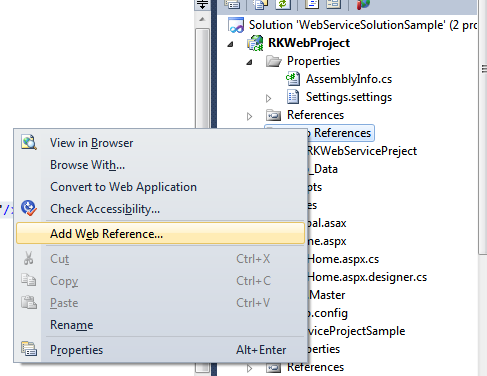Collapse the Properties folder node
The height and width of the screenshot is (376, 487).
(249, 62)
